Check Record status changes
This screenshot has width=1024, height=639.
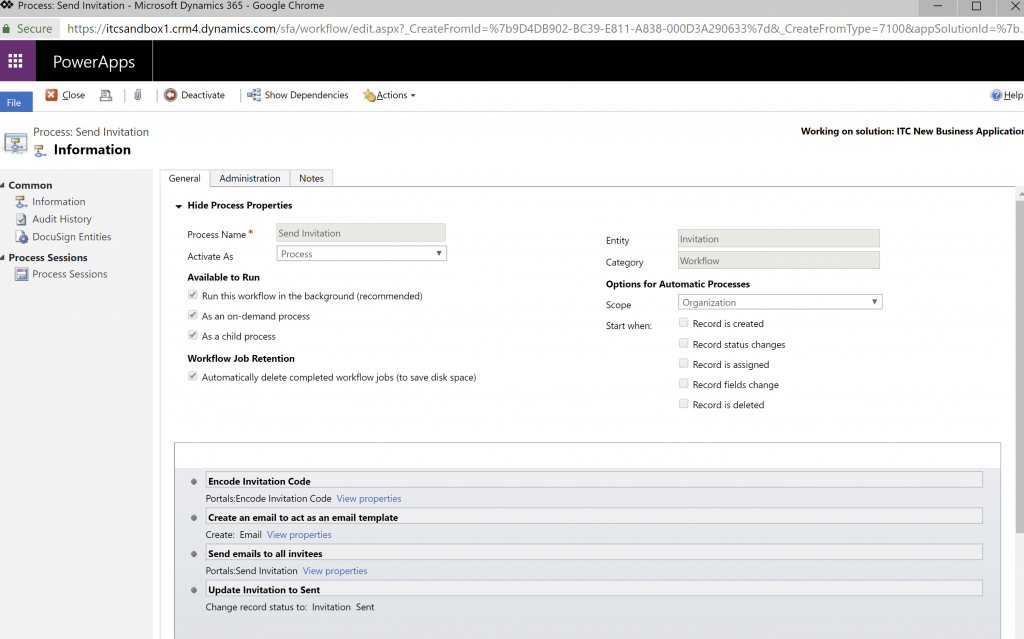point(684,344)
